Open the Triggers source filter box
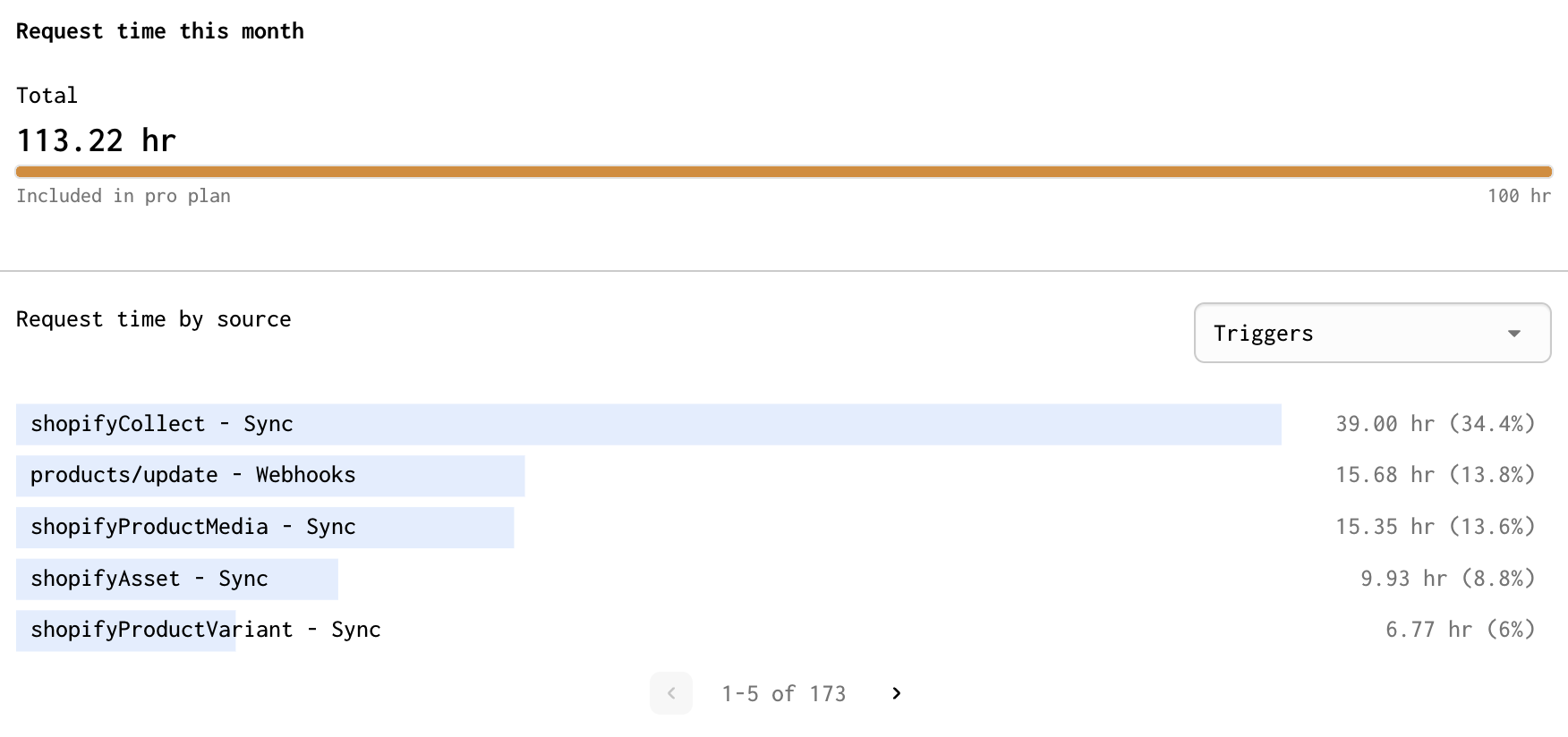 coord(1373,333)
